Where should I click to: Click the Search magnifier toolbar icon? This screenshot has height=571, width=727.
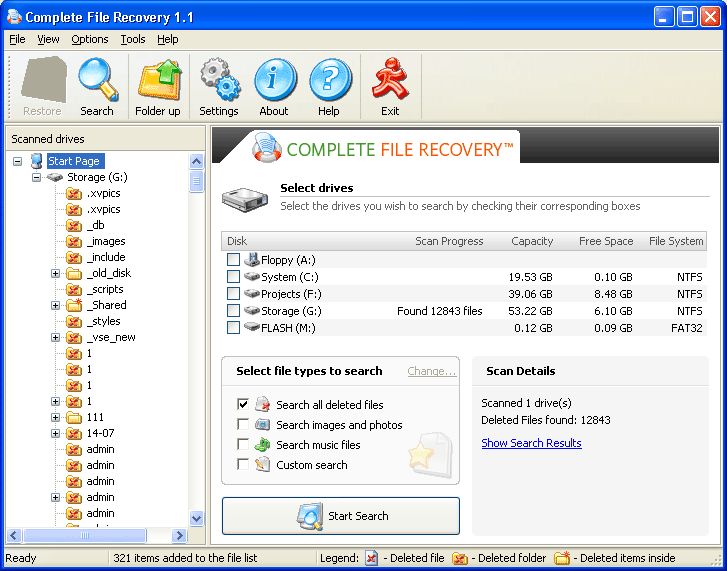click(97, 79)
